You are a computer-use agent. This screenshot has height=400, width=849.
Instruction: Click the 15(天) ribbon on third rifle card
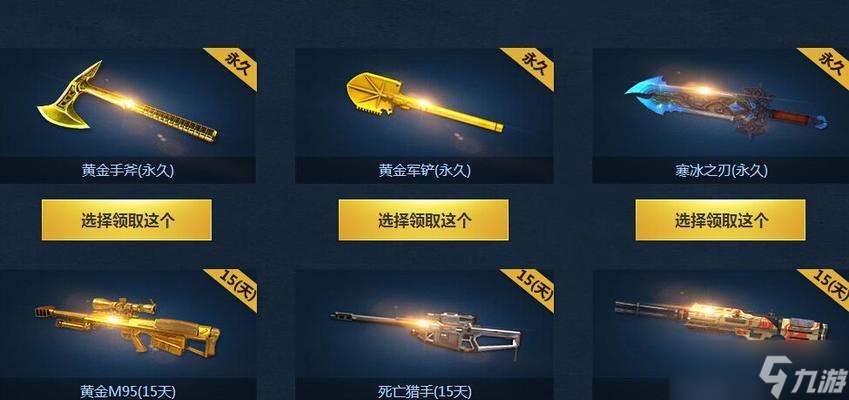pos(827,287)
